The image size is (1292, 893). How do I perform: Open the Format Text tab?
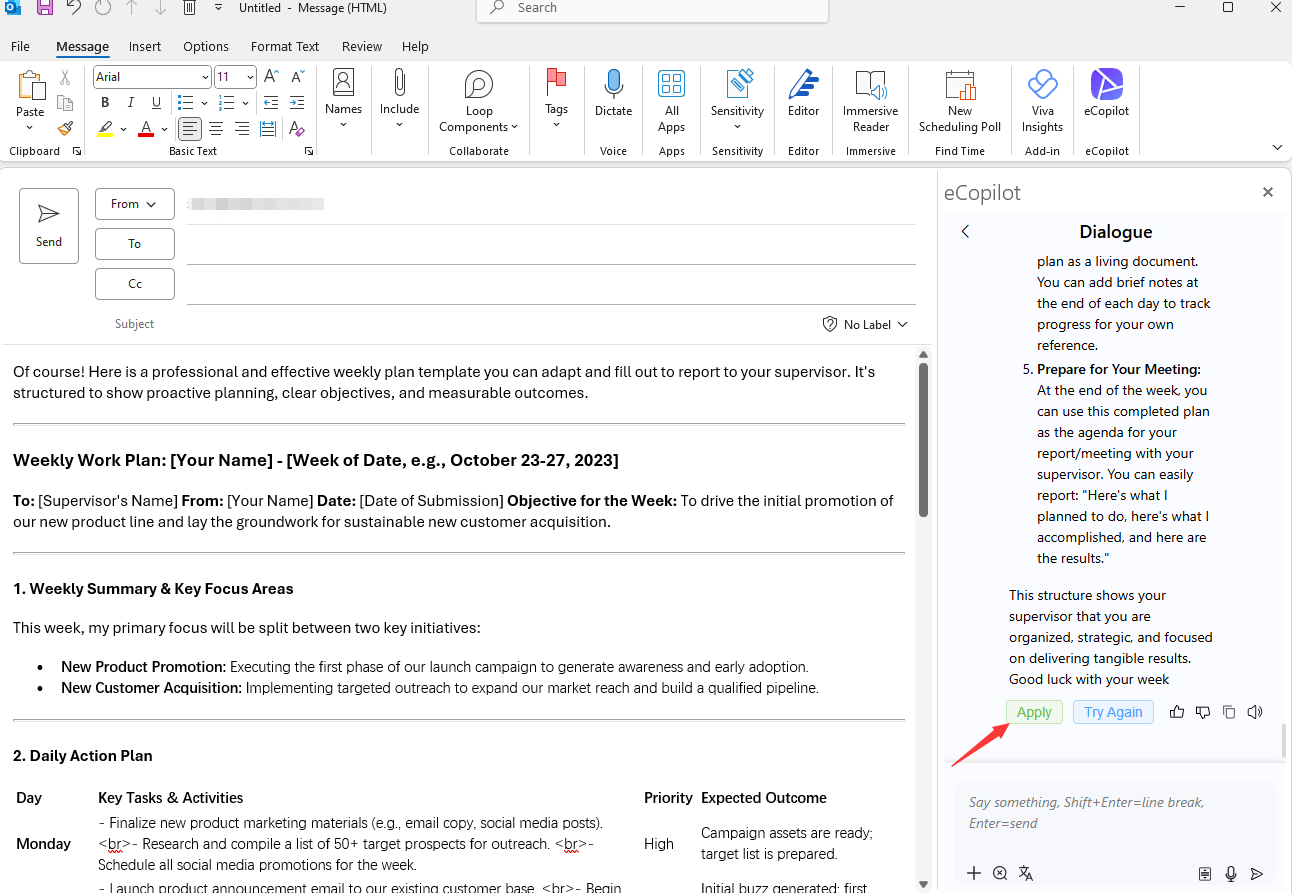click(x=285, y=46)
